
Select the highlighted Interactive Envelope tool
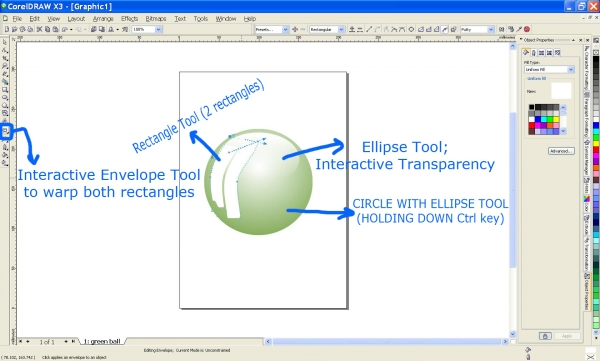pyautogui.click(x=5, y=131)
